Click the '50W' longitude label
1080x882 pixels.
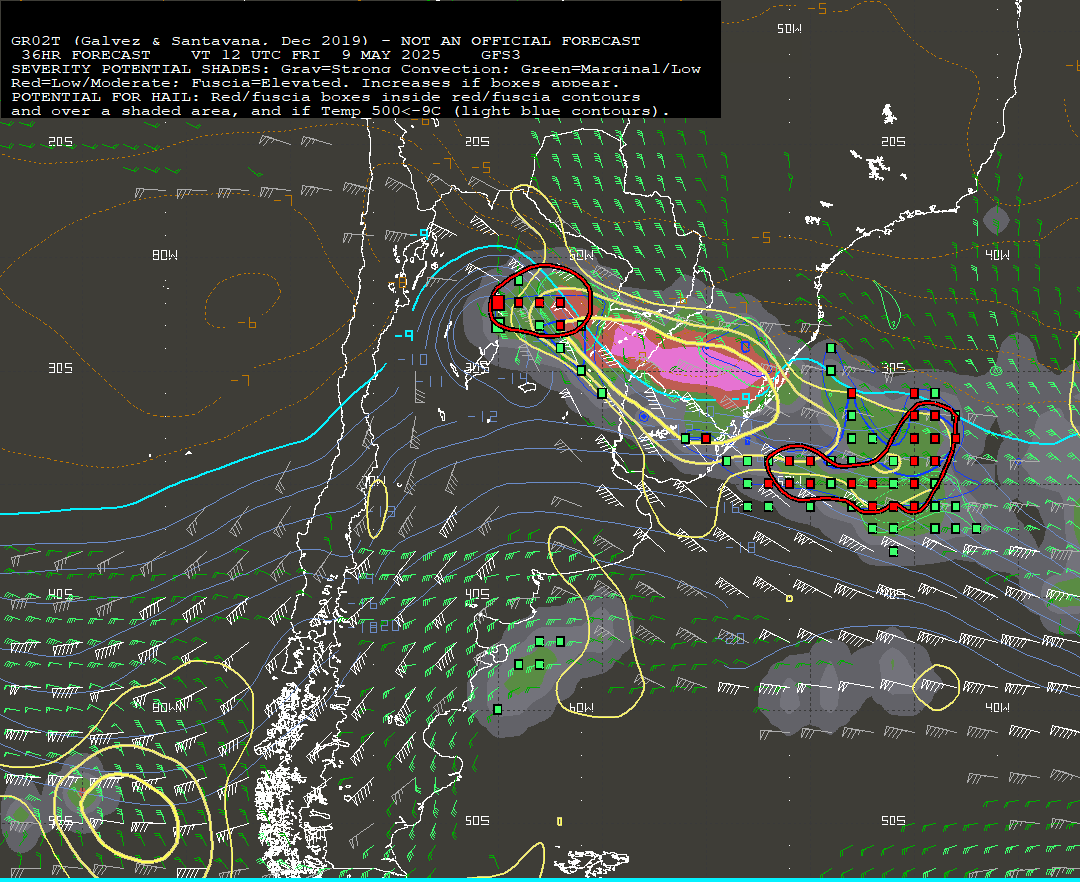tap(789, 29)
